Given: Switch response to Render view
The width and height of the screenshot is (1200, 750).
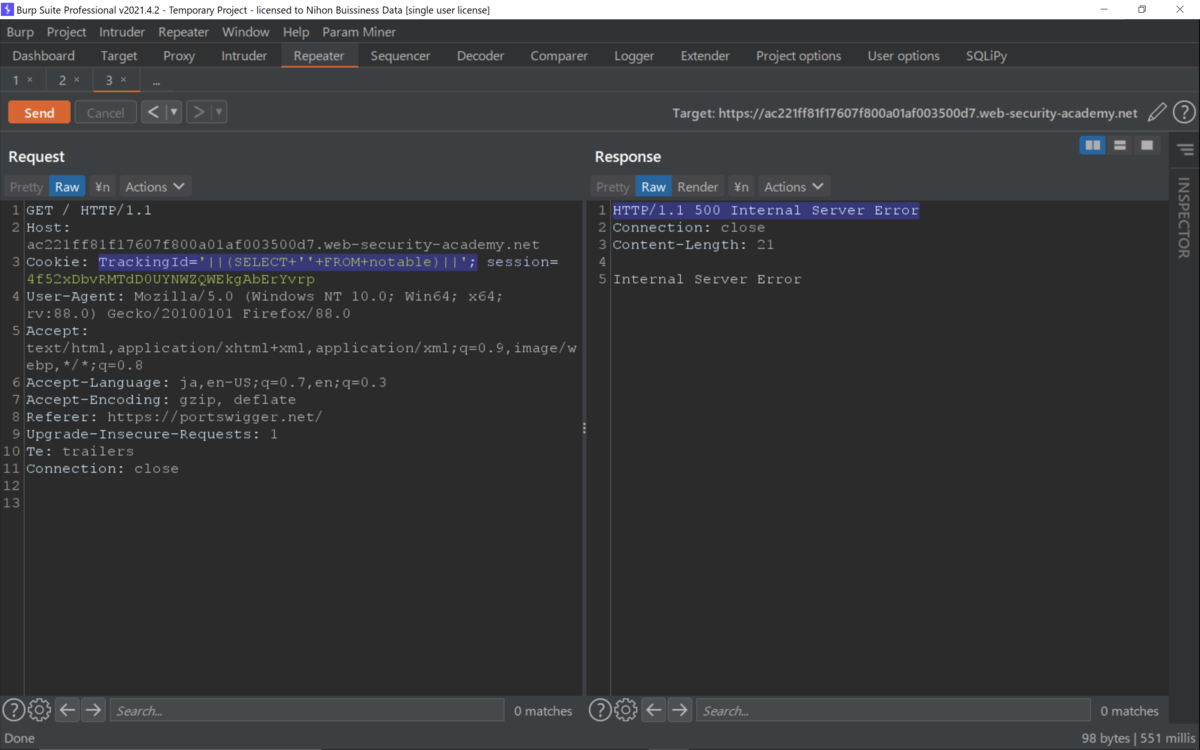Looking at the screenshot, I should (x=698, y=187).
